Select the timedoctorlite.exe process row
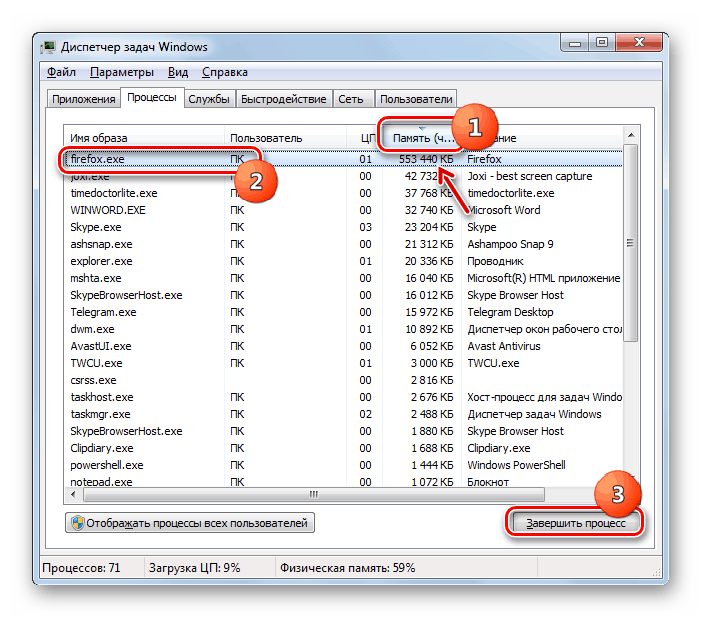 [343, 193]
